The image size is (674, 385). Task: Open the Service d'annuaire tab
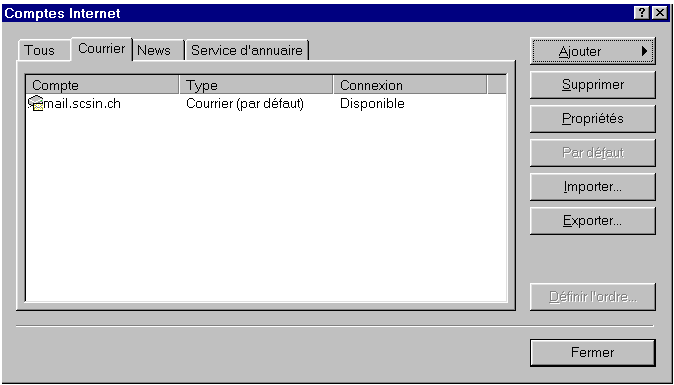click(247, 50)
